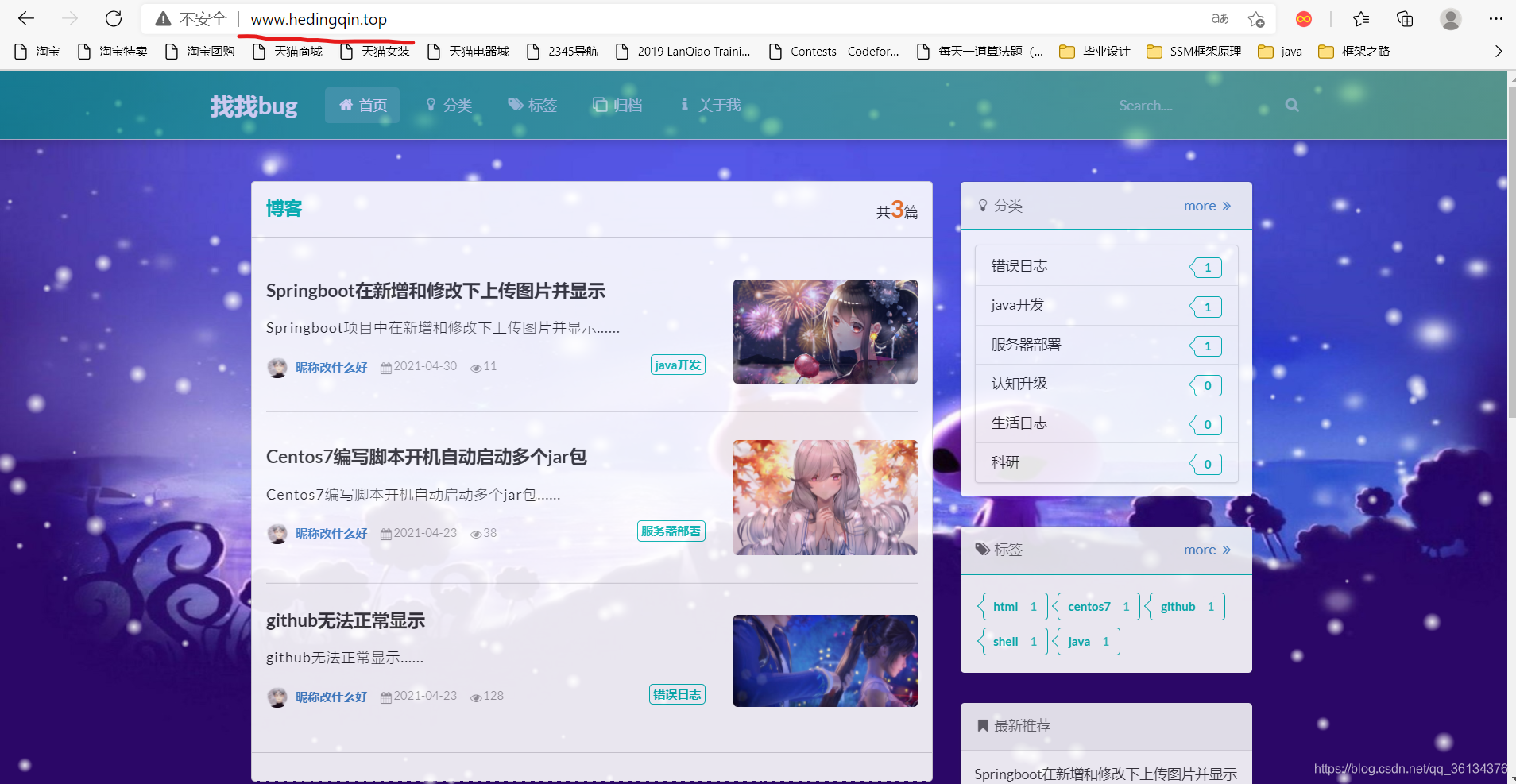
Task: Click the address bar URL www.hedingqin.top
Action: (319, 19)
